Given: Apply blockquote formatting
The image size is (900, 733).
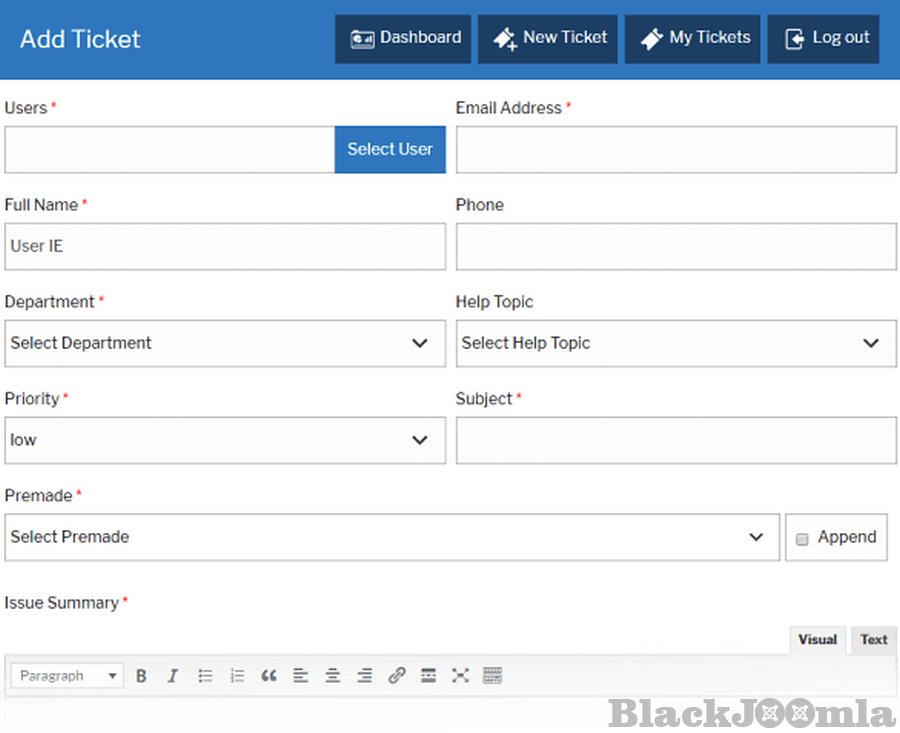Looking at the screenshot, I should tap(269, 676).
